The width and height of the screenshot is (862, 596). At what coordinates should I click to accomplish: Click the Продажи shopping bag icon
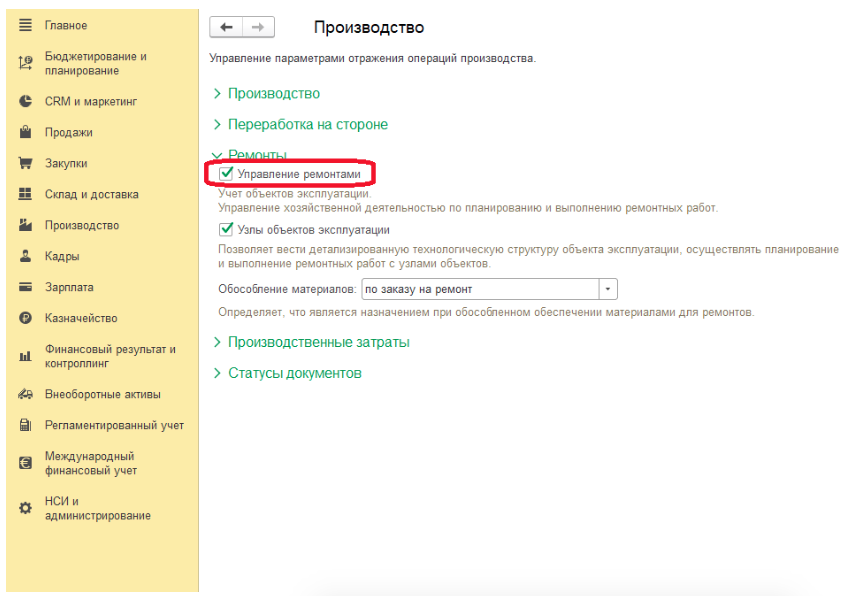(x=25, y=132)
